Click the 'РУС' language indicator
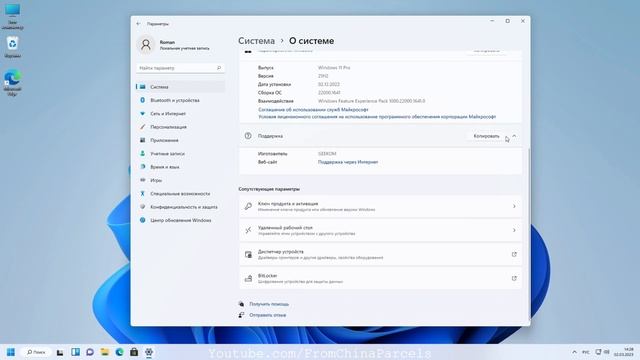Image resolution: width=640 pixels, height=360 pixels. [x=586, y=352]
